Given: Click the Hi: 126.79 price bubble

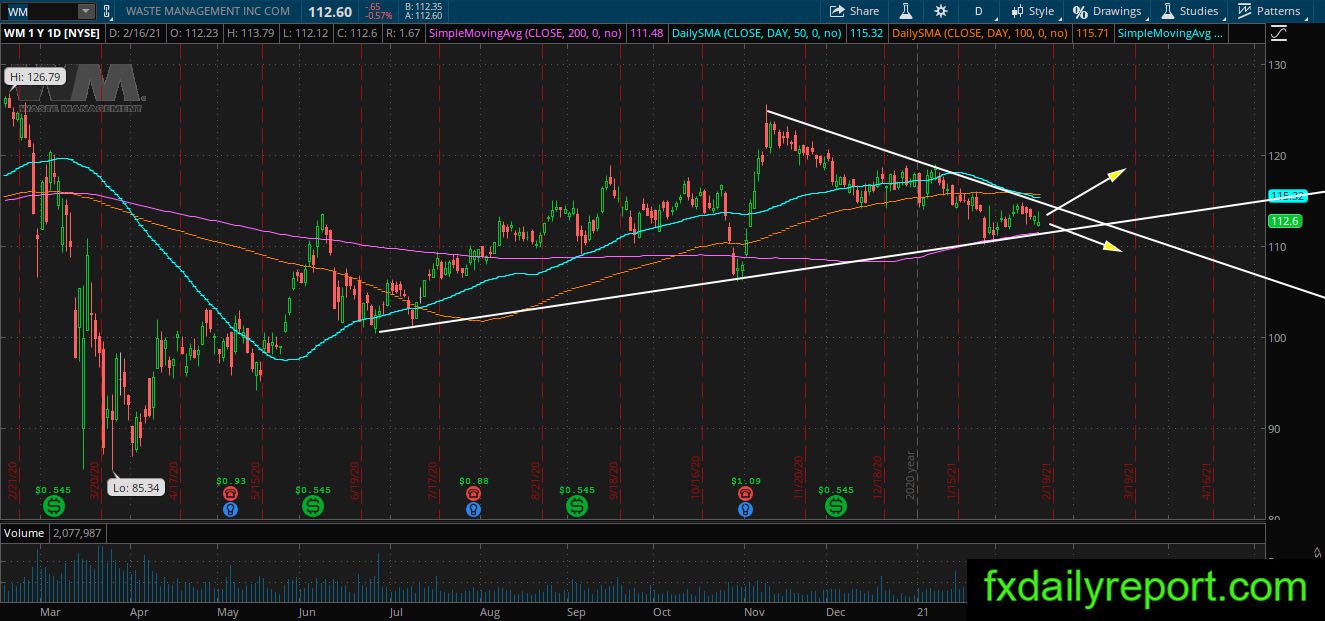Looking at the screenshot, I should coord(35,76).
